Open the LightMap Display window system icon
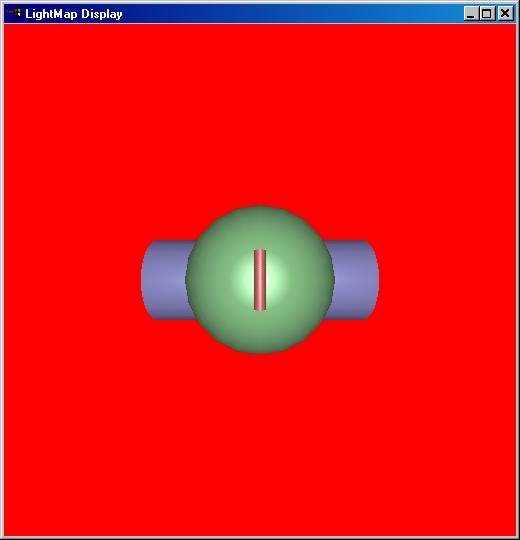The width and height of the screenshot is (520, 540). pyautogui.click(x=13, y=13)
